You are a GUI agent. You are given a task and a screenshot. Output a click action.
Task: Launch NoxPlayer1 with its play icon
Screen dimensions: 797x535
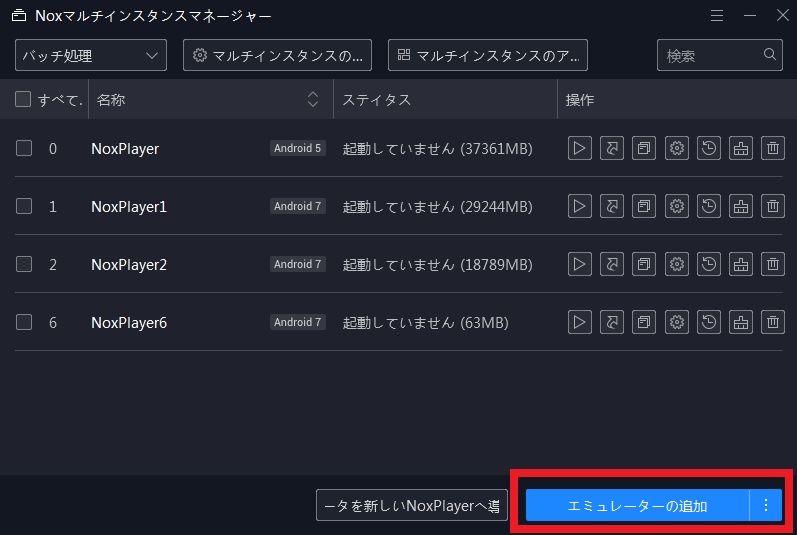pos(579,206)
